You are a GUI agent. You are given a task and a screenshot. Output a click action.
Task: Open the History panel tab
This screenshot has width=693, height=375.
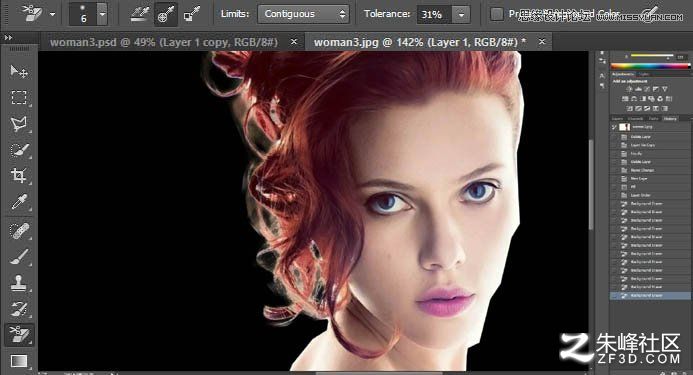coord(670,119)
